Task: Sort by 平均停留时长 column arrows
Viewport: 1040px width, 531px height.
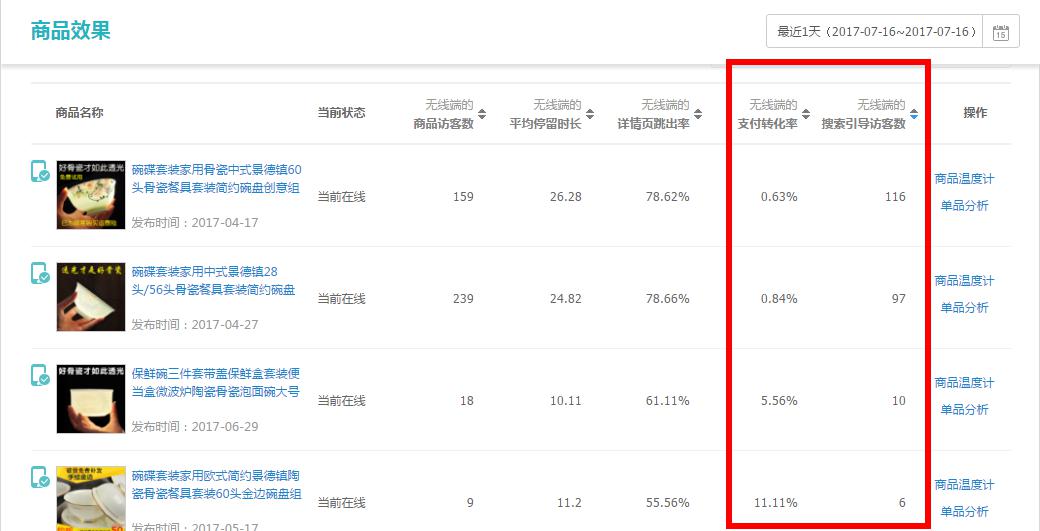Action: [590, 114]
